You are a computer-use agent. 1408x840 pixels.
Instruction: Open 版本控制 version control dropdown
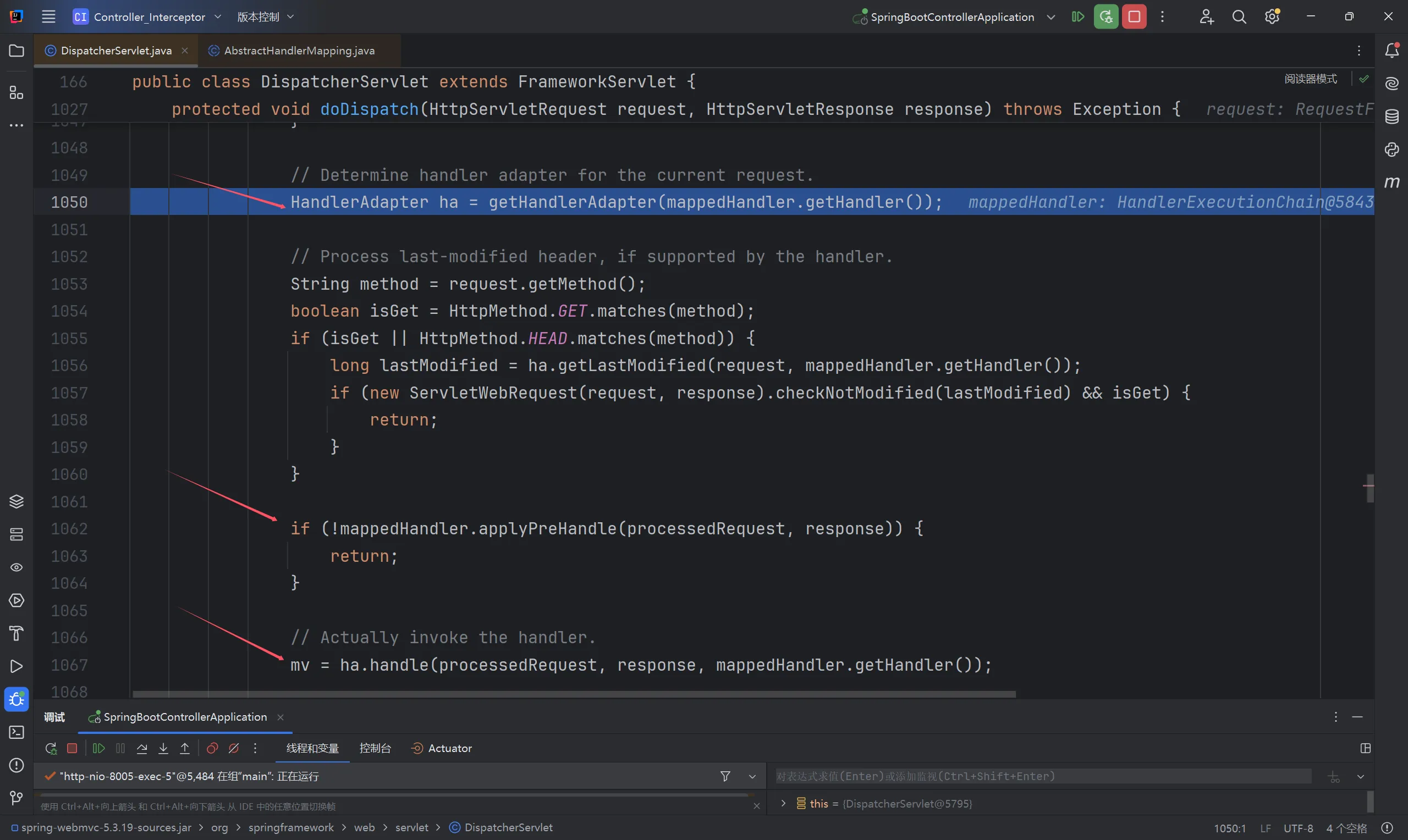265,16
